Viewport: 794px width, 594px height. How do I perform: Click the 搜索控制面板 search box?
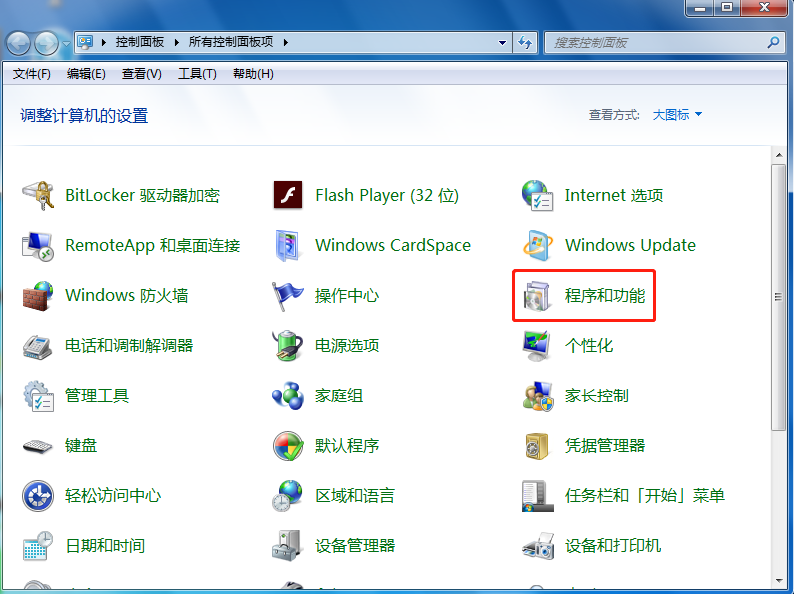click(655, 43)
